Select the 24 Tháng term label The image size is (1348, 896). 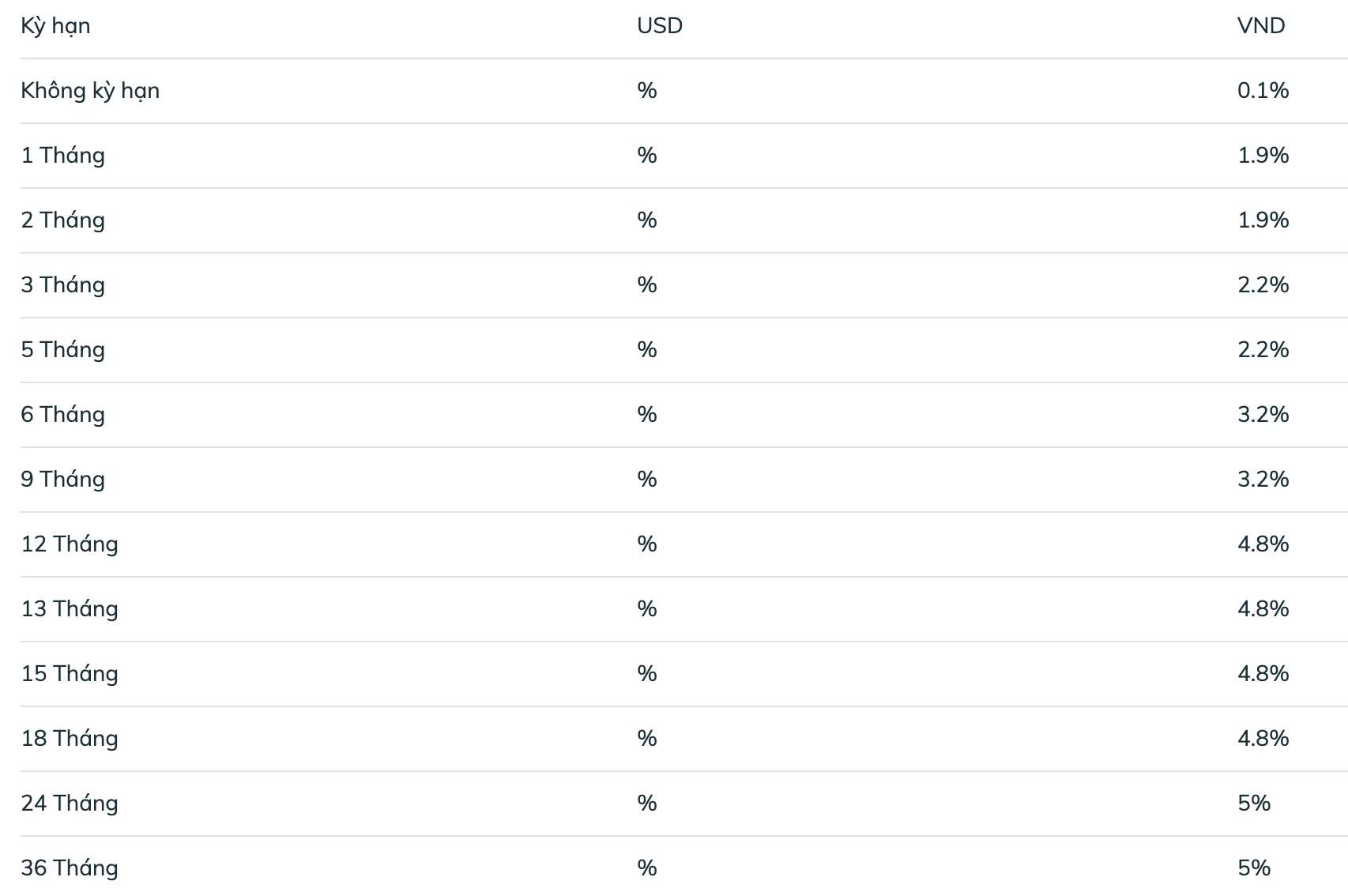70,804
